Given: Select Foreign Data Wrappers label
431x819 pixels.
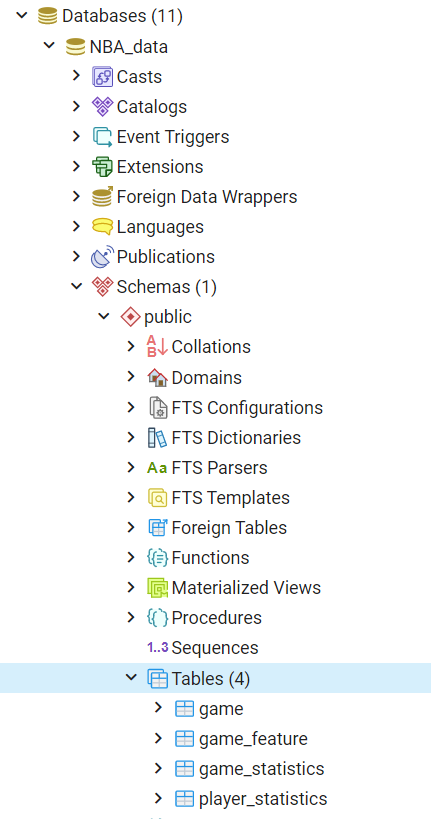Looking at the screenshot, I should tap(207, 197).
